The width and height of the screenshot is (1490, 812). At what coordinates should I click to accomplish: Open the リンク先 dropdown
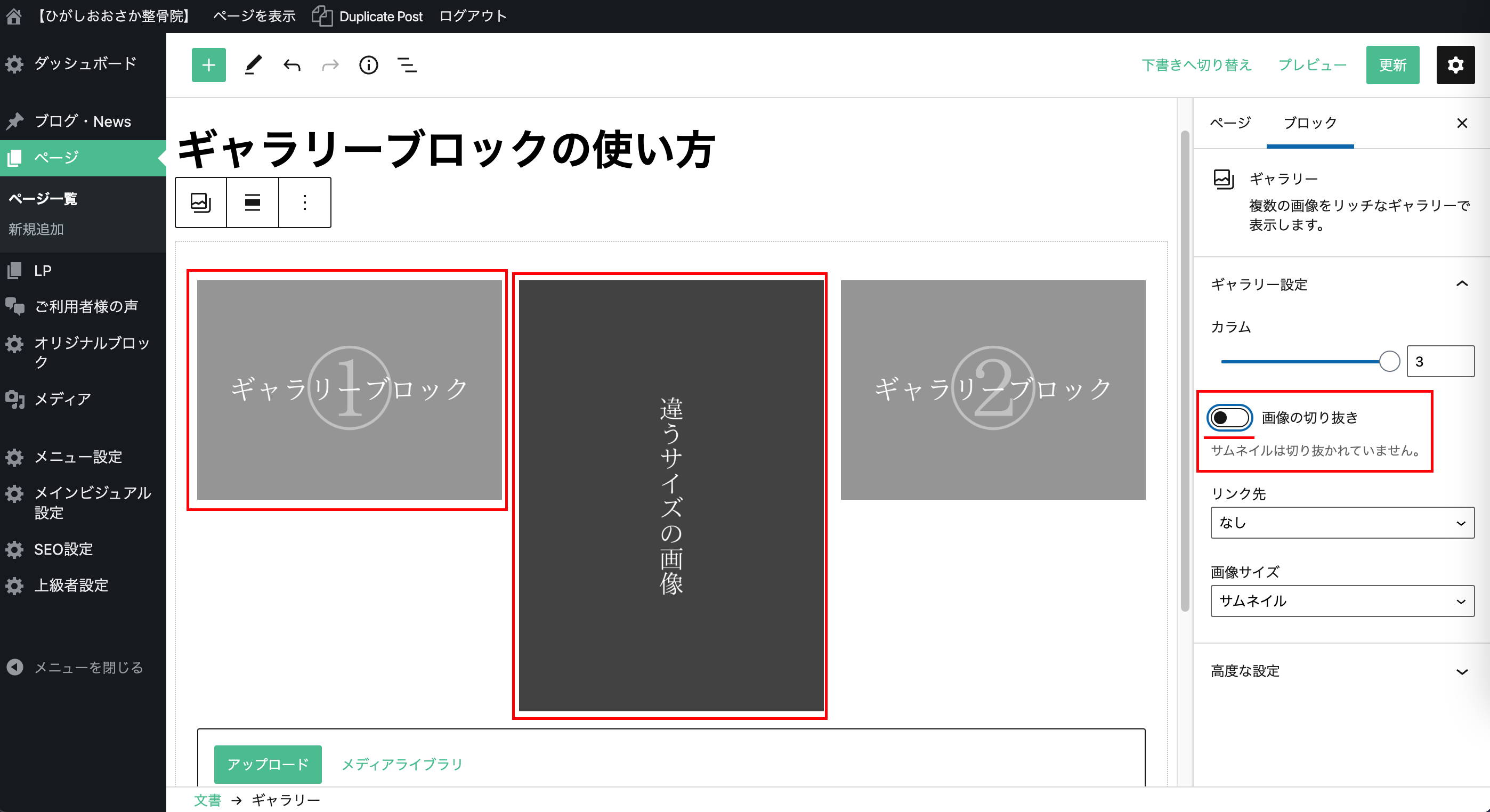pyautogui.click(x=1341, y=523)
